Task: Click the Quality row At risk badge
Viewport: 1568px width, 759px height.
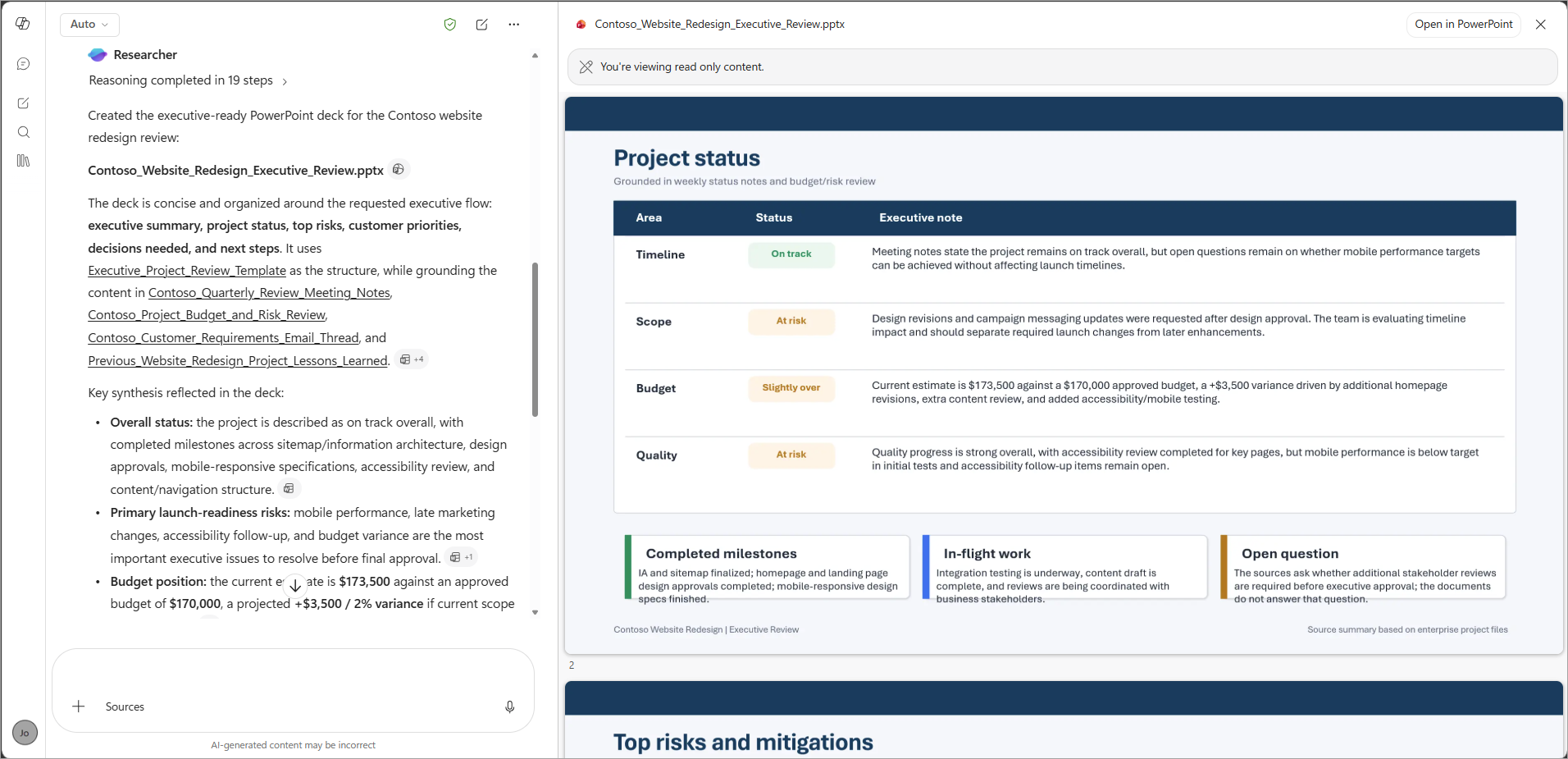Action: (791, 455)
